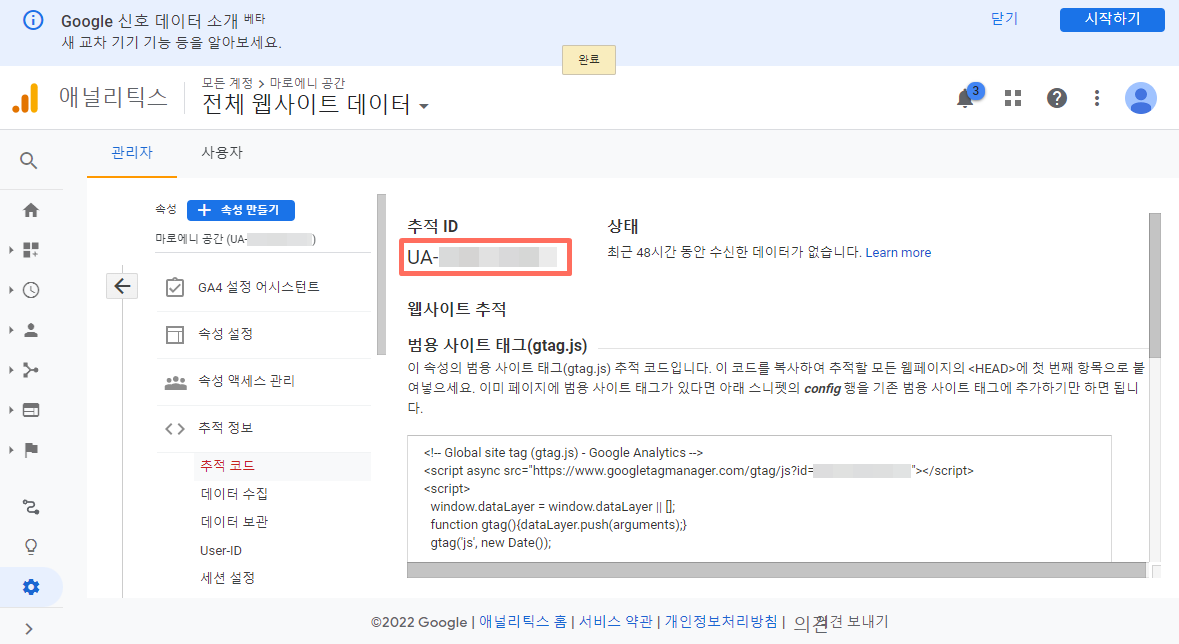Image resolution: width=1179 pixels, height=644 pixels.
Task: Expand the sidebar using the bottom chevron
Action: tap(30, 630)
